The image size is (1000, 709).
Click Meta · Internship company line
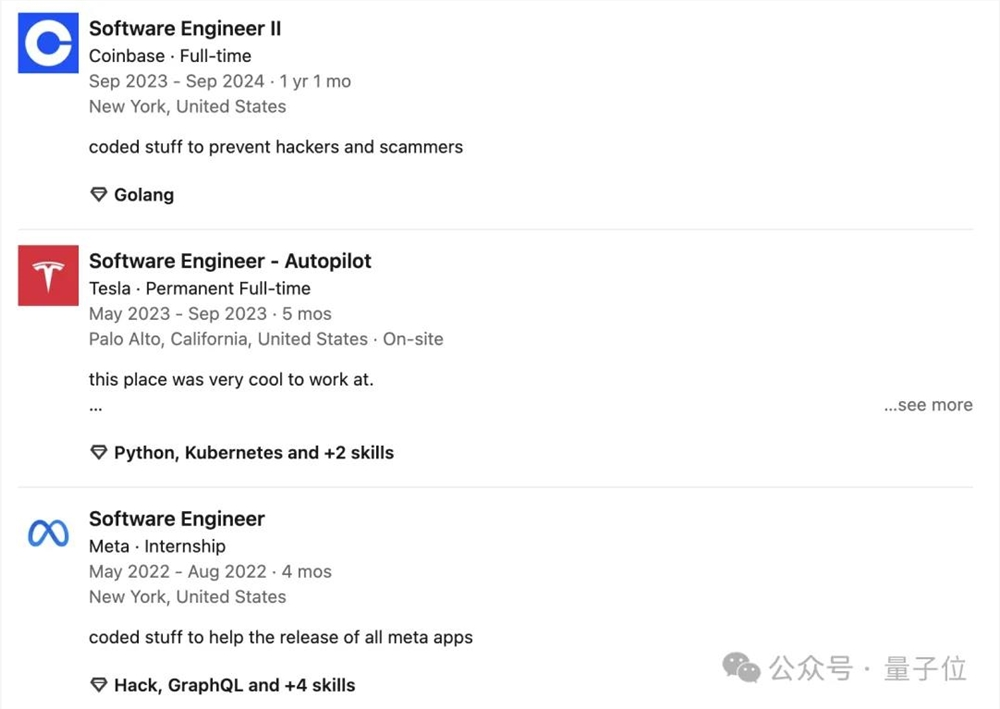(x=157, y=546)
